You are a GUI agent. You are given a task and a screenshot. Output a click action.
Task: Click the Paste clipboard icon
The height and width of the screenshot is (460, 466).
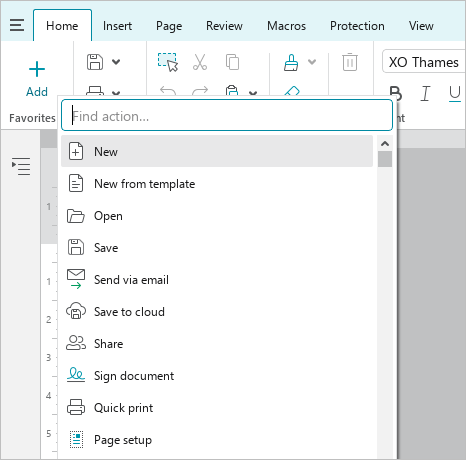[x=232, y=90]
